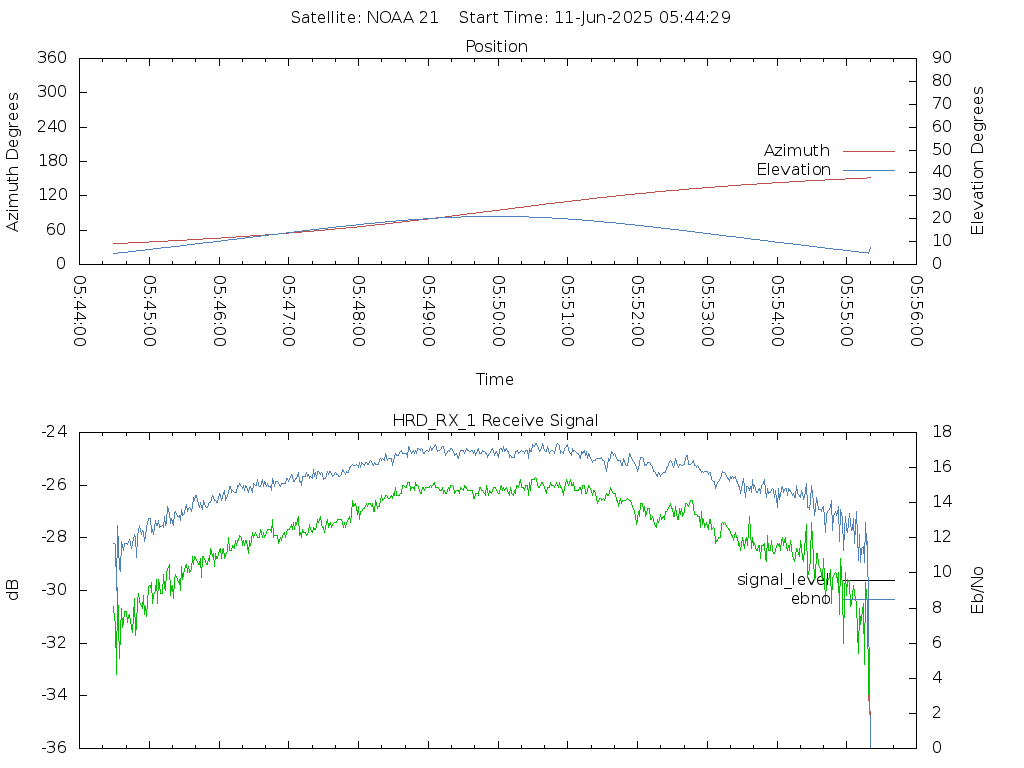This screenshot has height=768, width=1024.
Task: Click the -32 dB axis value
Action: [x=54, y=643]
